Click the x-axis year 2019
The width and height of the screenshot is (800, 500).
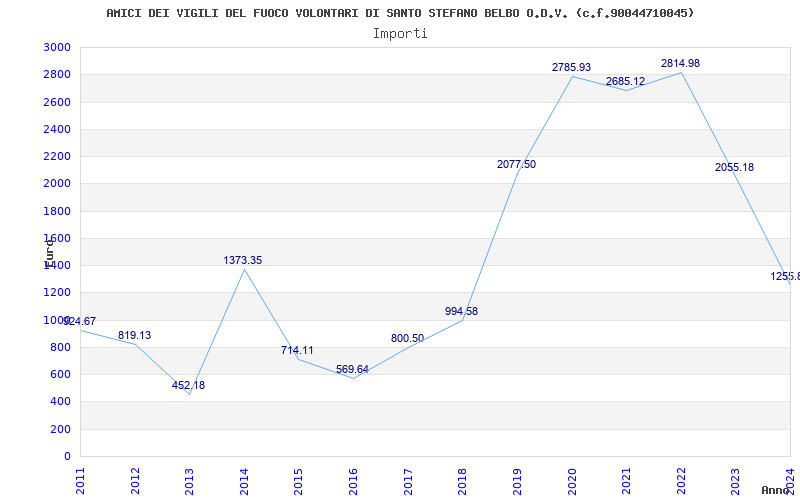[x=517, y=481]
